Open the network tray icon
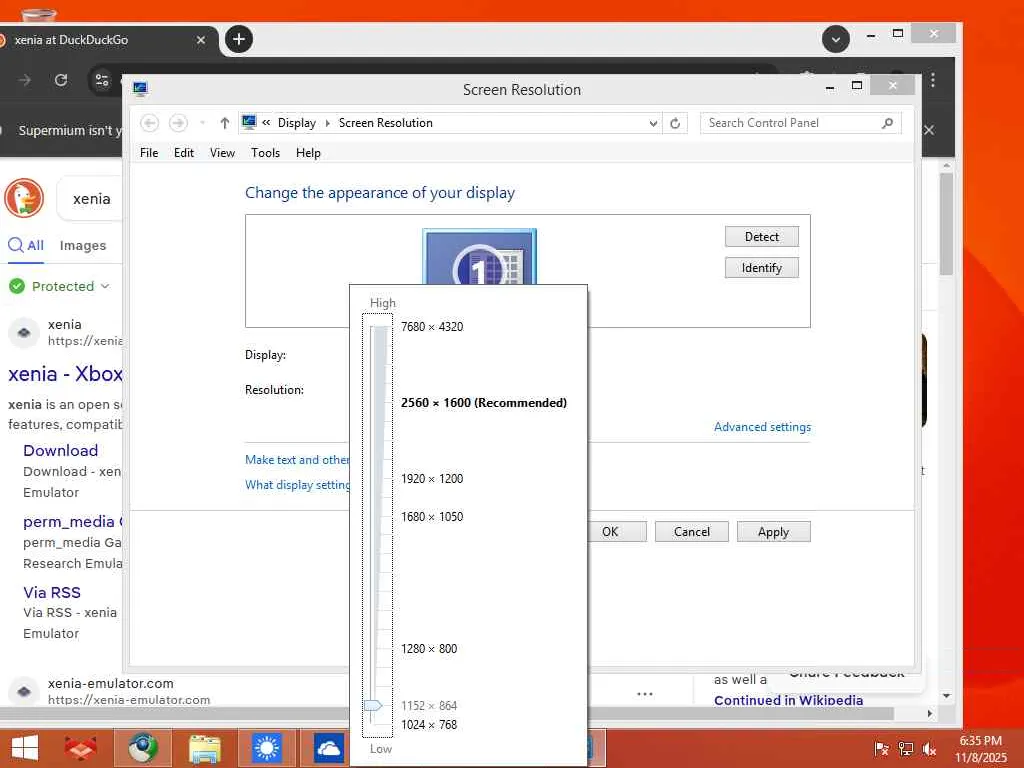The image size is (1024, 768). click(x=906, y=748)
